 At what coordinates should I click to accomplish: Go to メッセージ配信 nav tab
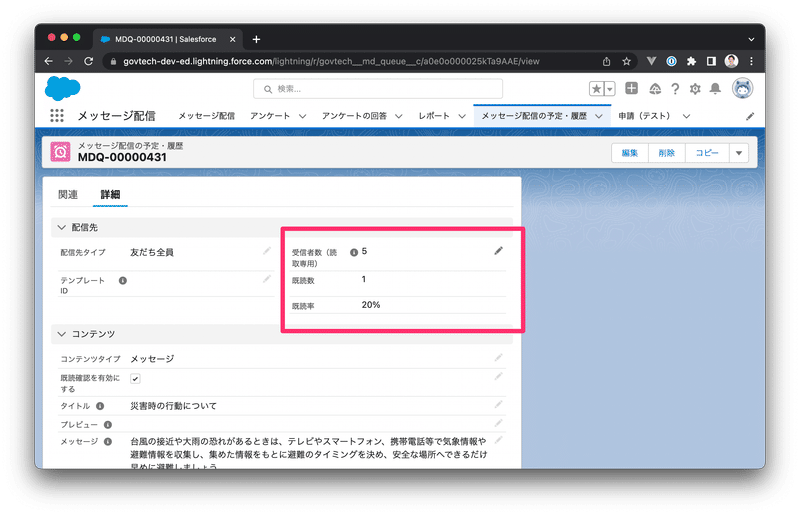point(207,116)
